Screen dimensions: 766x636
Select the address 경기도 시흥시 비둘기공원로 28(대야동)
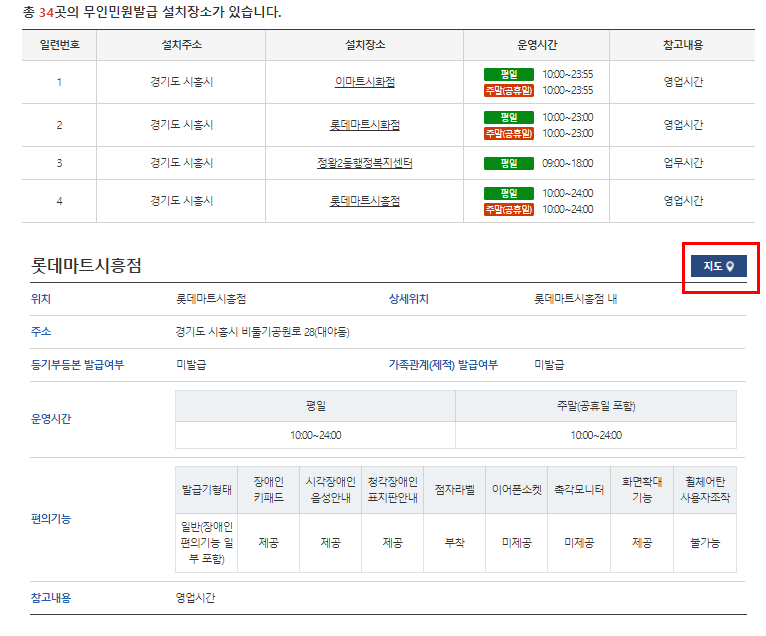tap(262, 332)
